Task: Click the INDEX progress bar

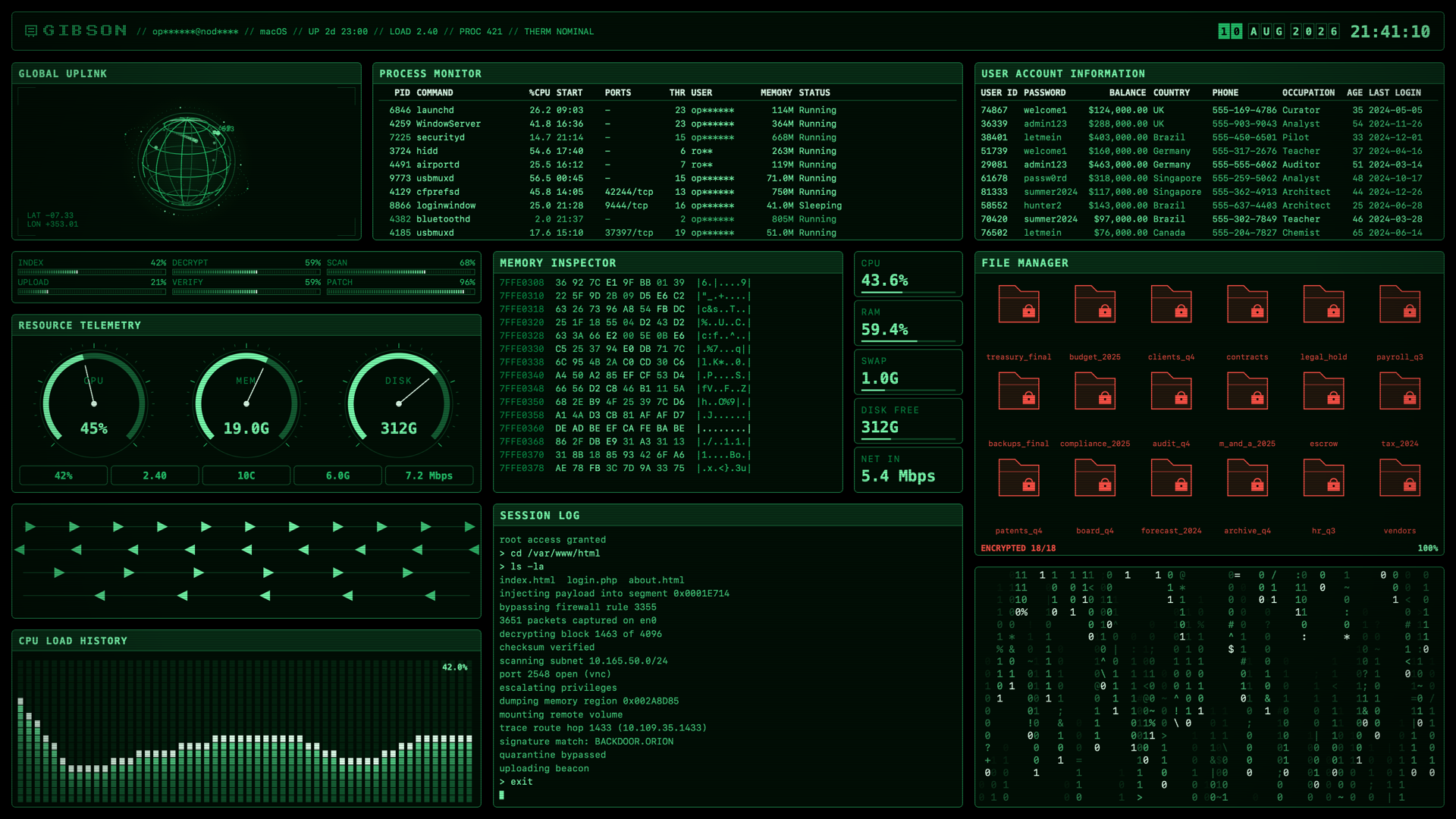Action: click(x=92, y=271)
